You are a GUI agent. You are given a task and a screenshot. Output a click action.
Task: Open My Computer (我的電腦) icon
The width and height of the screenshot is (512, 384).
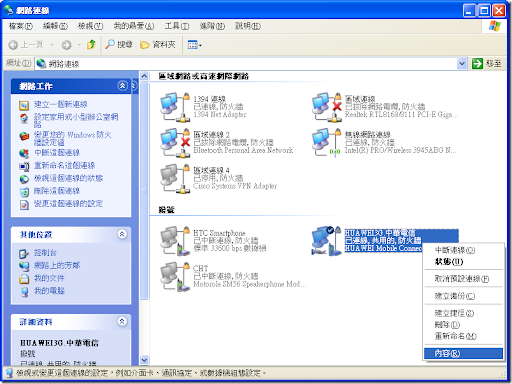24,291
